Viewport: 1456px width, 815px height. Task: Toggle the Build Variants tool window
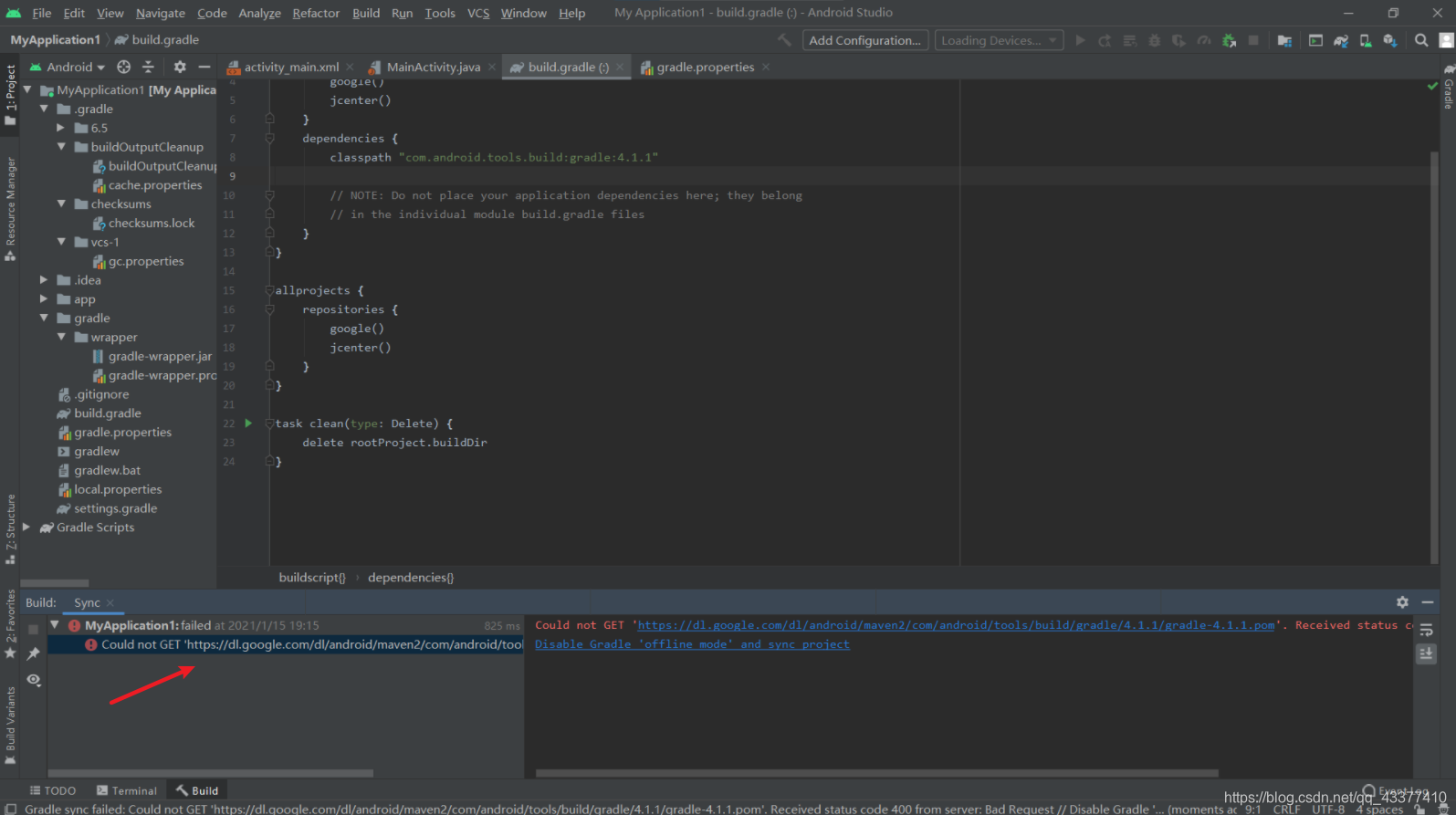10,726
